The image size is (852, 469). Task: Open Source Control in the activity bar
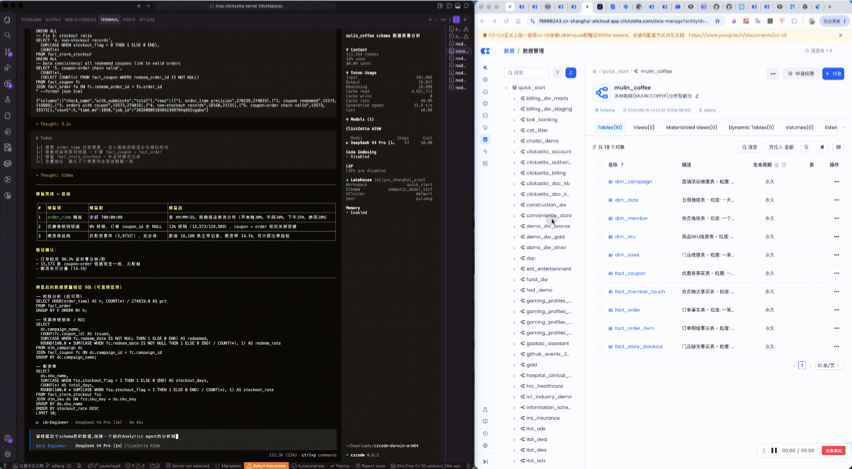(8, 52)
